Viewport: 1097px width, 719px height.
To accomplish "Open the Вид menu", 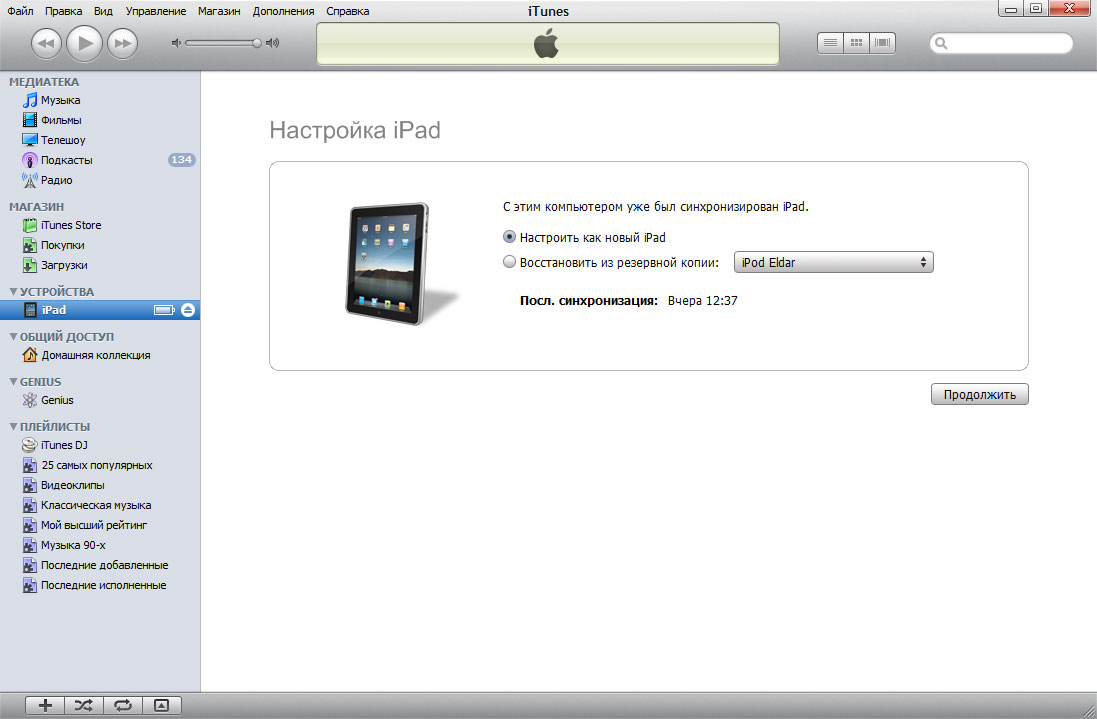I will (104, 11).
